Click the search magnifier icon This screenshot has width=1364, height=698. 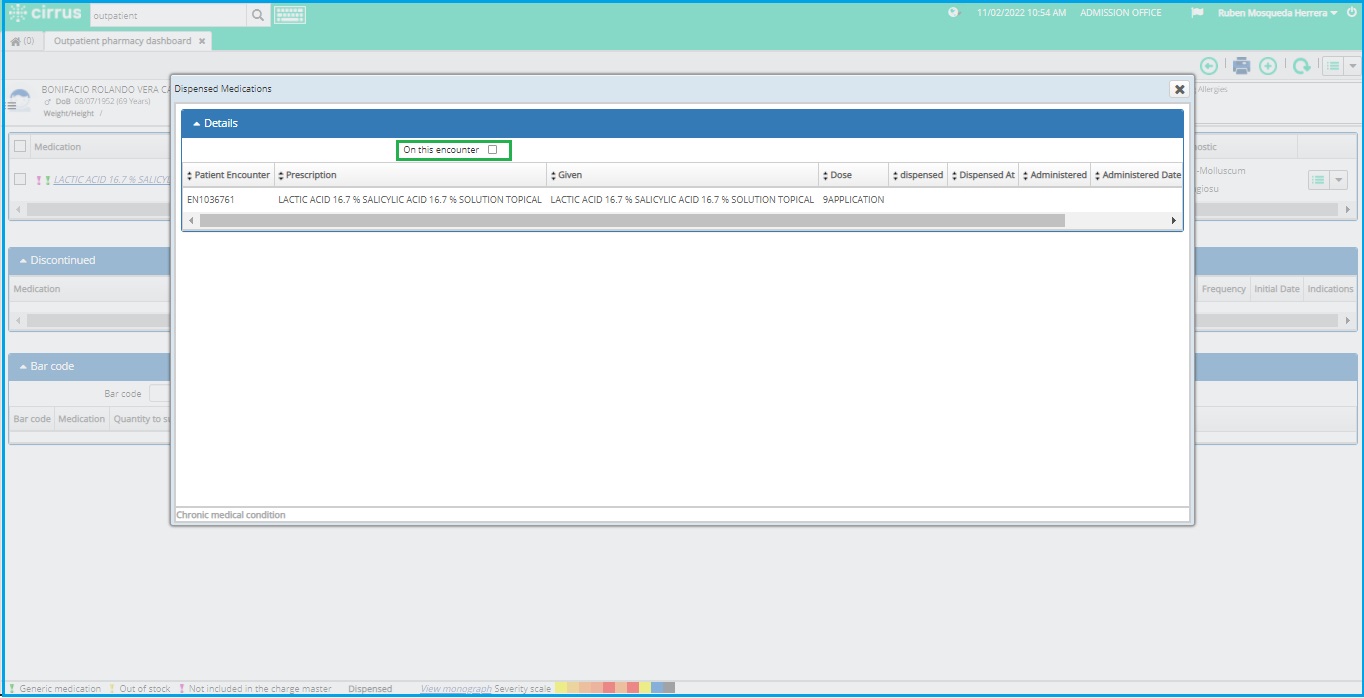258,15
